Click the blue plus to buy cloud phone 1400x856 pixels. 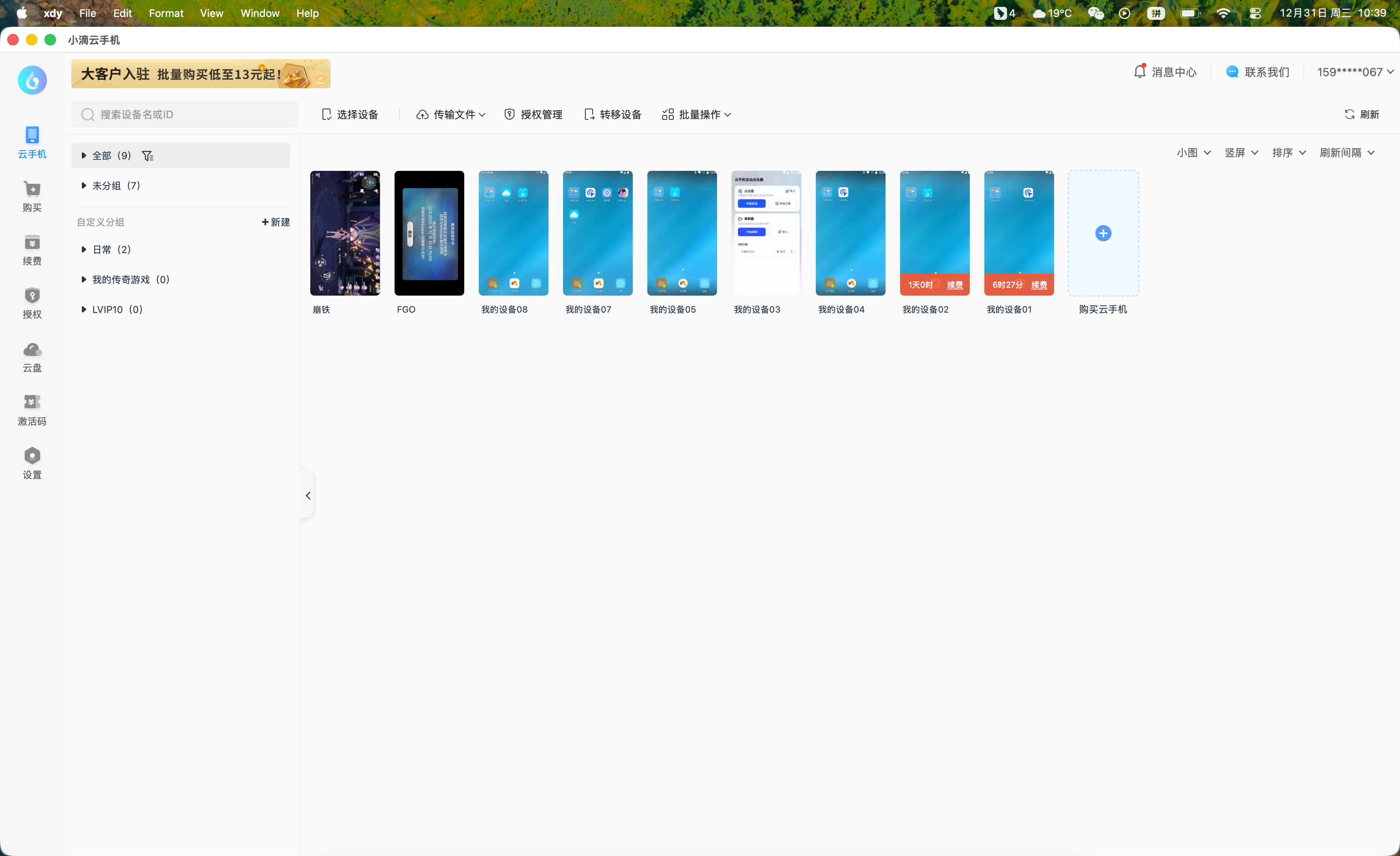pos(1103,234)
